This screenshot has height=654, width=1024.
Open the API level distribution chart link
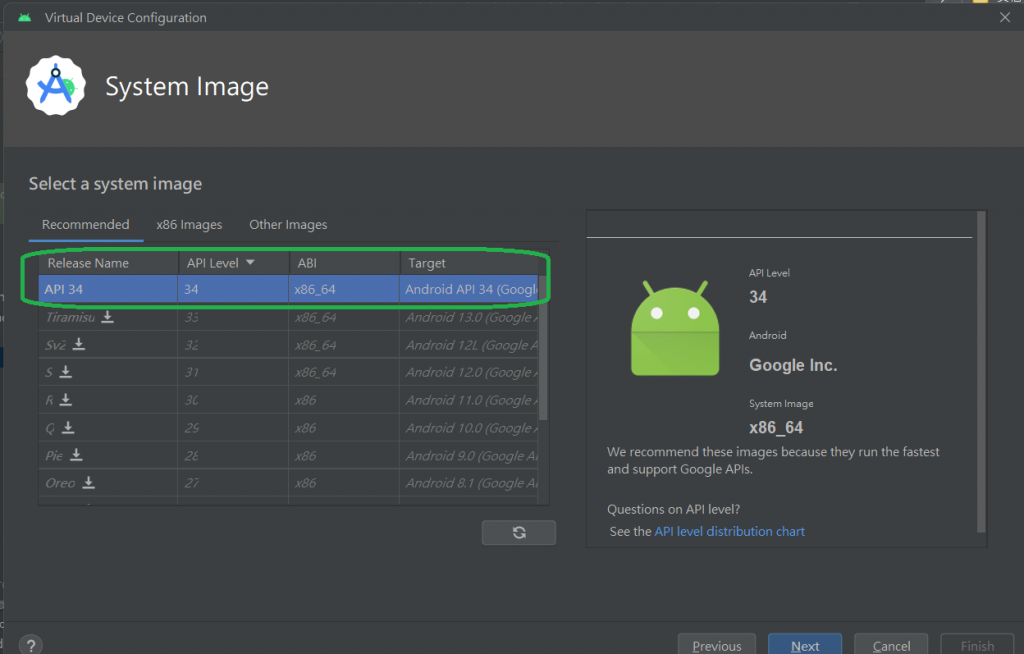click(x=729, y=531)
